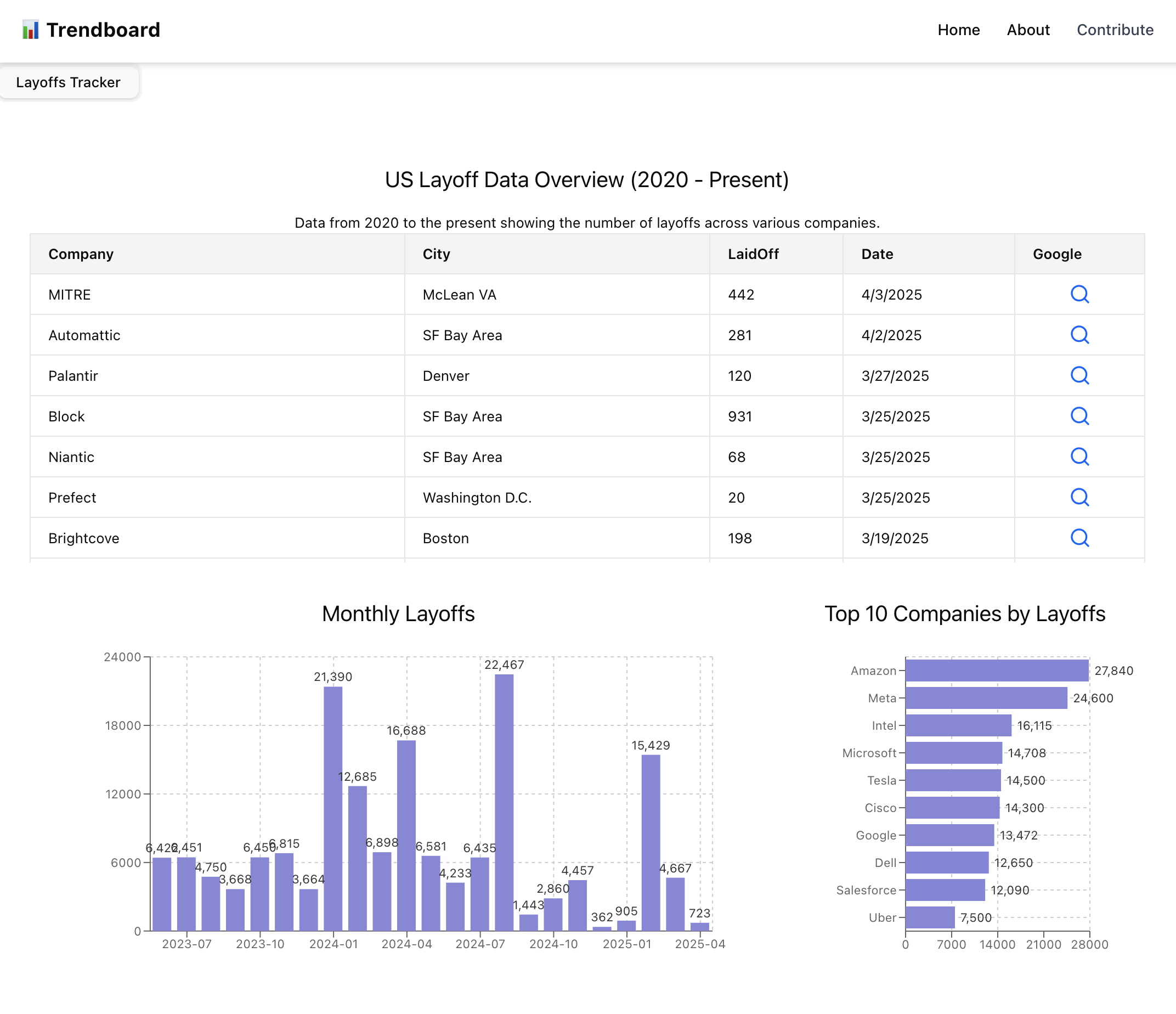Click the Monthly Layoffs chart title
This screenshot has height=1014, width=1176.
click(x=398, y=614)
